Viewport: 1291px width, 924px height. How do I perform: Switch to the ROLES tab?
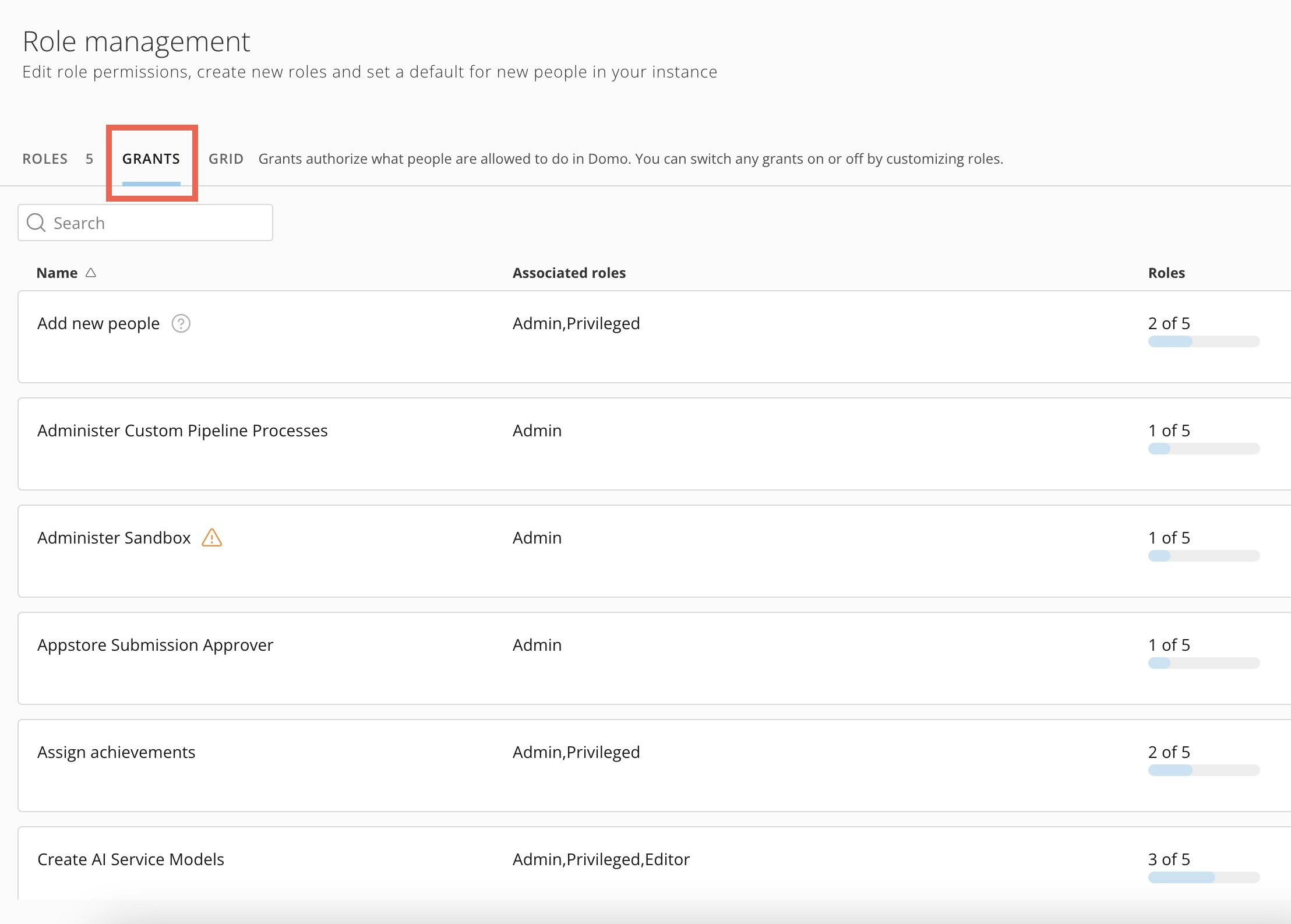(x=45, y=159)
